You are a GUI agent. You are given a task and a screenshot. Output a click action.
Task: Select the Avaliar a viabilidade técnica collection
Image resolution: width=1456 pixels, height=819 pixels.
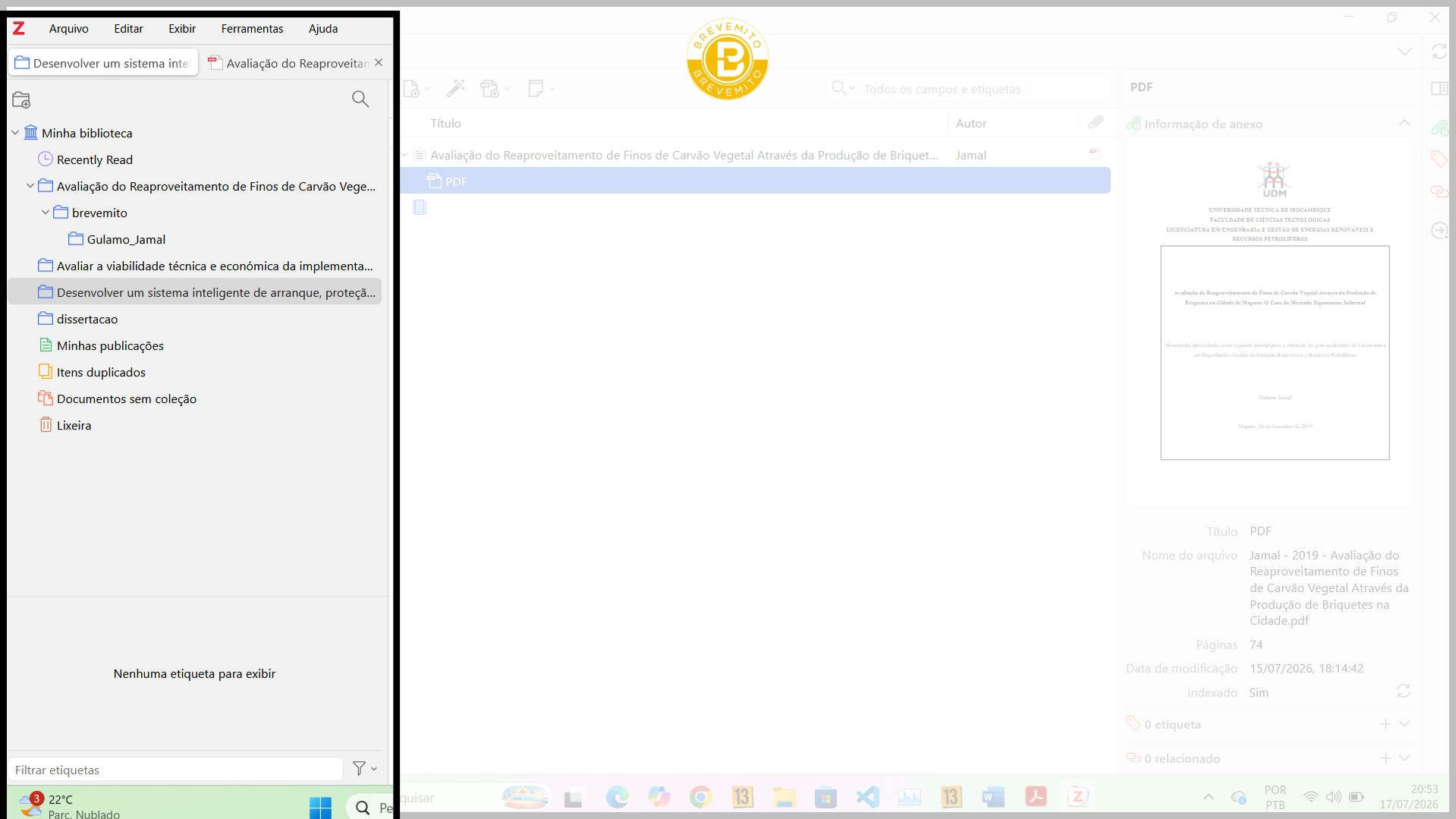205,266
